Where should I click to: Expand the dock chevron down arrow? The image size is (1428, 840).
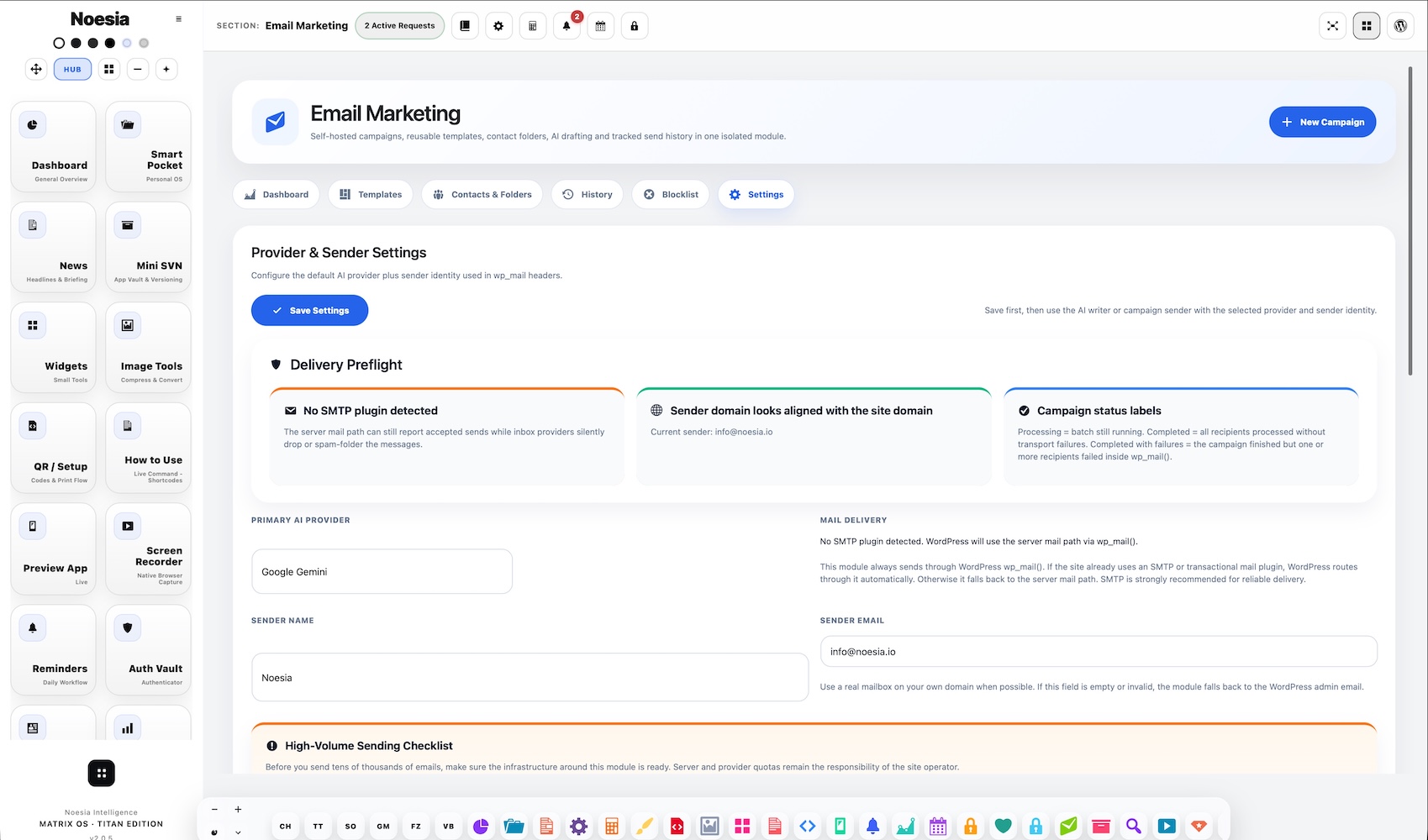238,832
